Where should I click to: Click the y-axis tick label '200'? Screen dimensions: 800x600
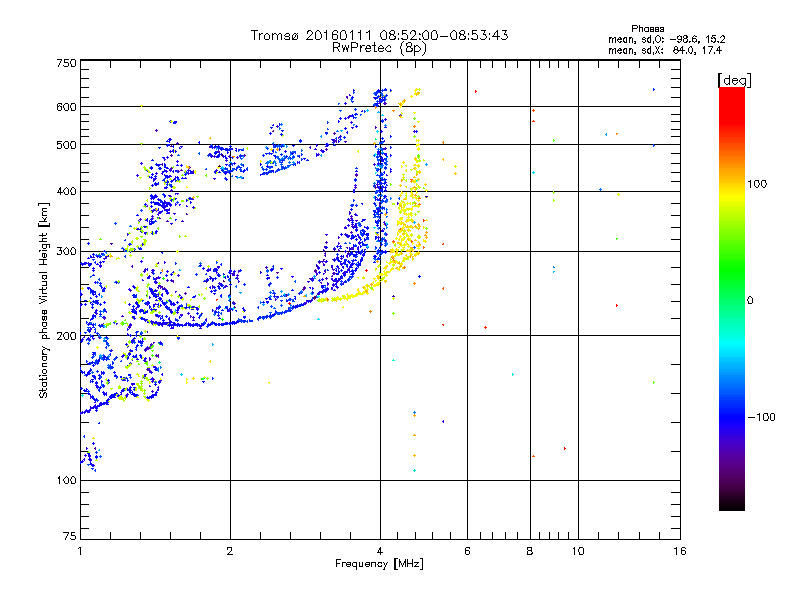coord(67,336)
